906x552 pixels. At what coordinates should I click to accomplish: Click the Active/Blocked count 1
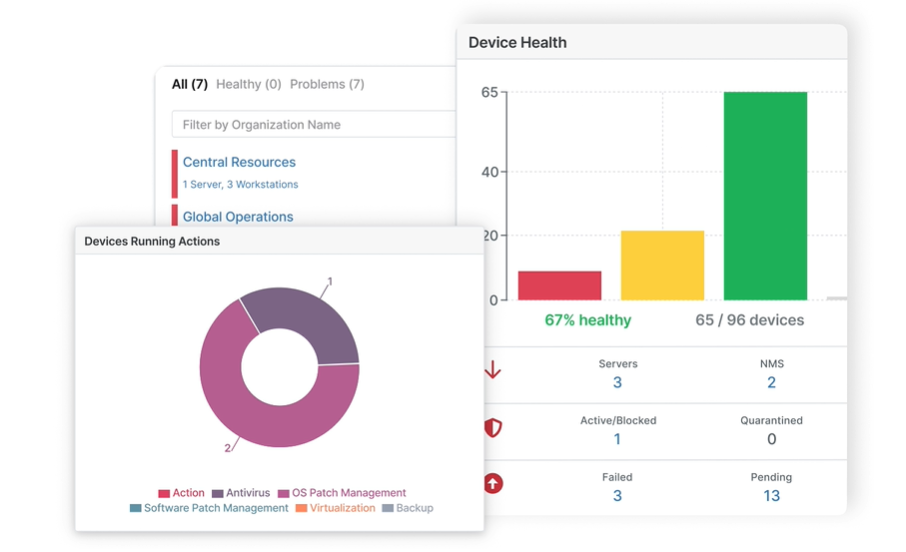click(617, 439)
